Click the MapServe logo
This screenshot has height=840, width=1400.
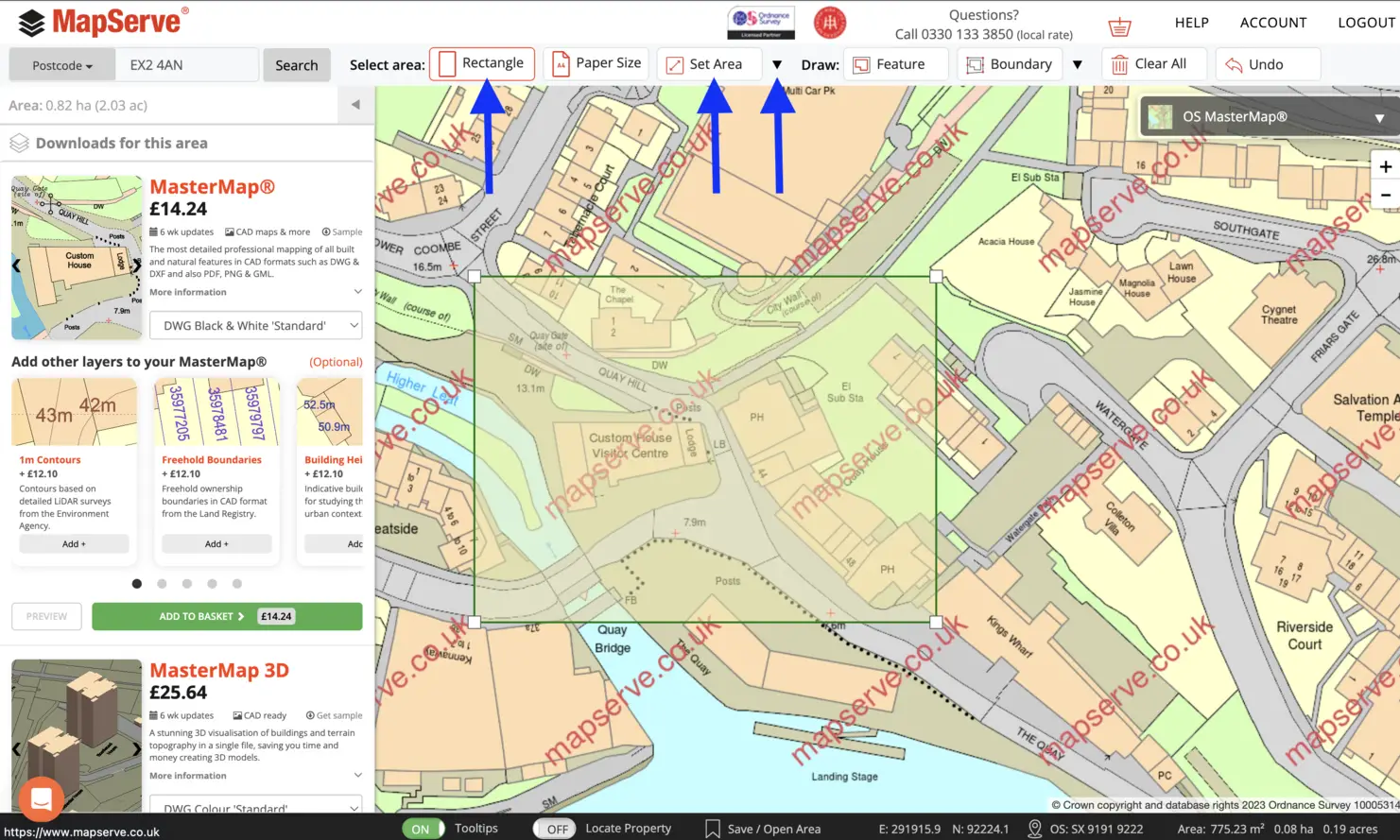pyautogui.click(x=103, y=22)
